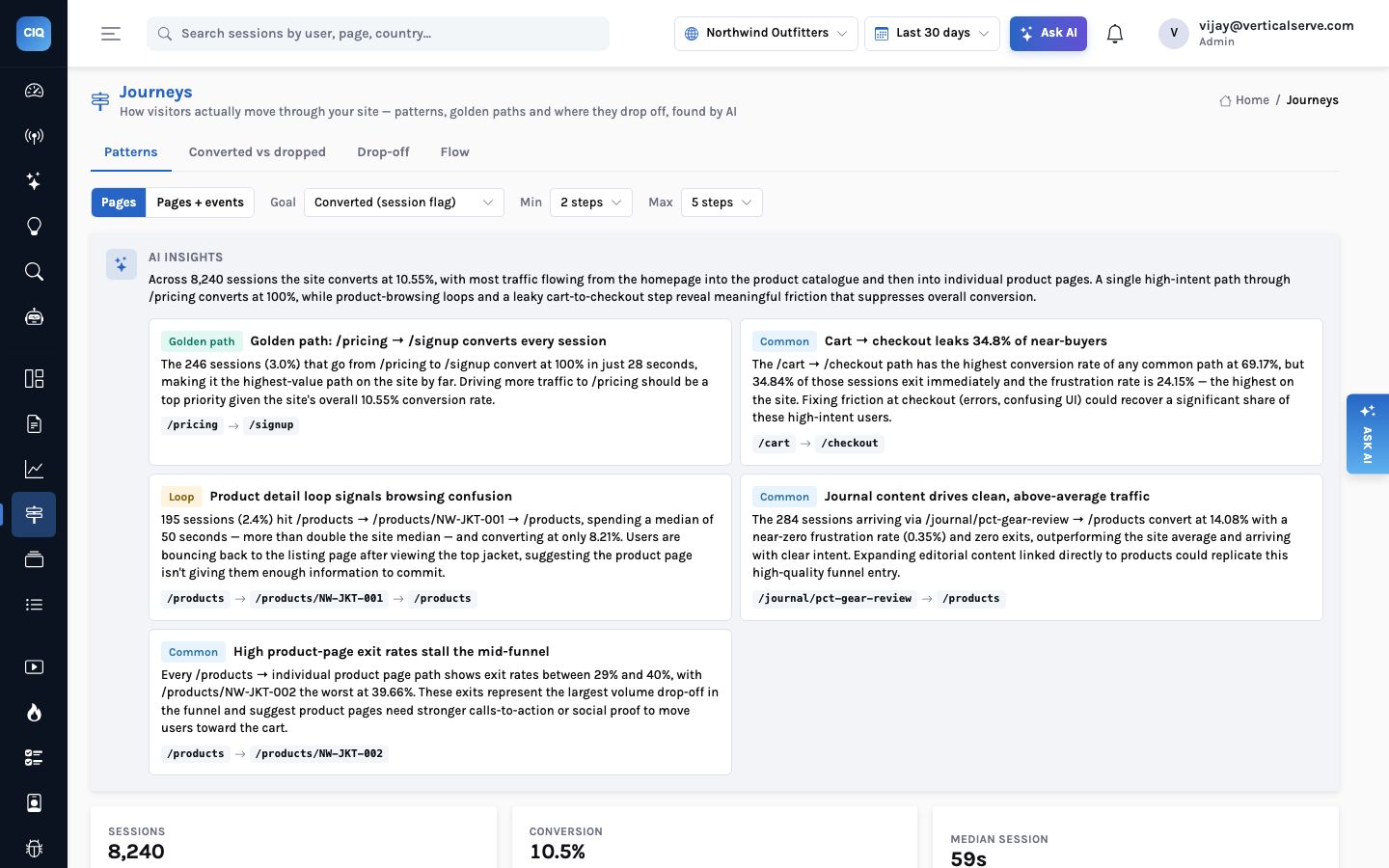Click the home icon in the breadcrumb
The width and height of the screenshot is (1389, 868).
point(1225,100)
